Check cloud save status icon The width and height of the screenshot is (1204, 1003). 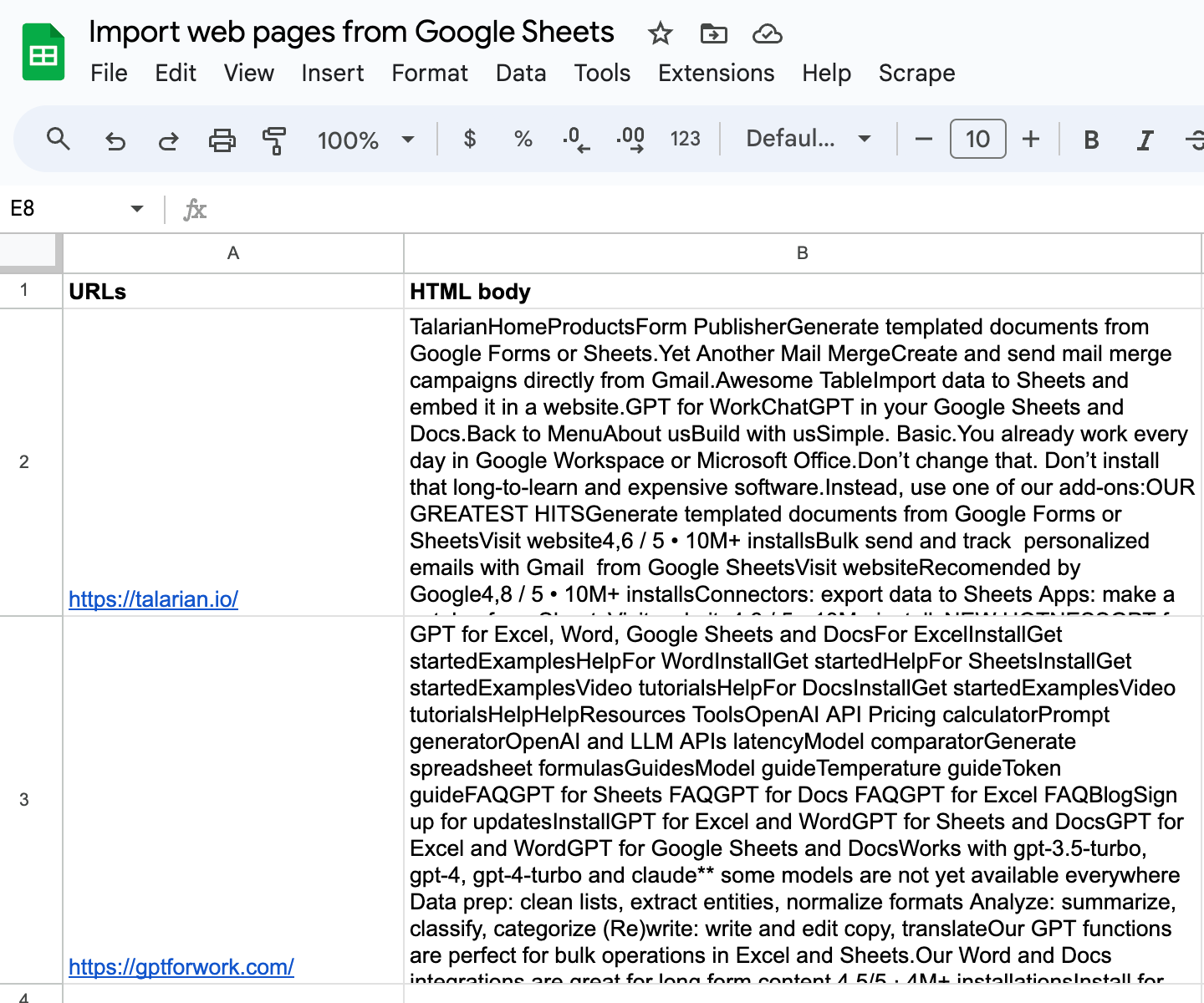click(x=767, y=33)
